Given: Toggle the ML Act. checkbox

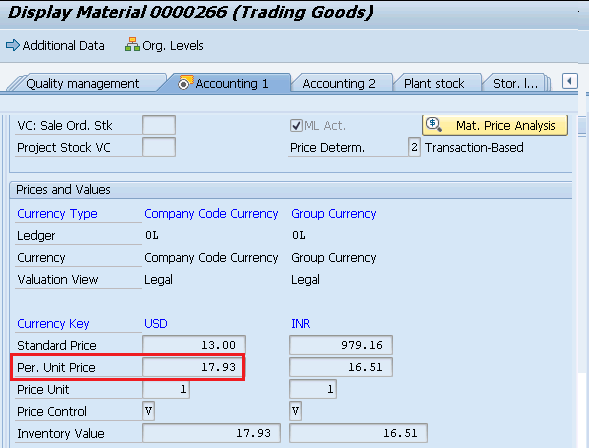Looking at the screenshot, I should (296, 125).
